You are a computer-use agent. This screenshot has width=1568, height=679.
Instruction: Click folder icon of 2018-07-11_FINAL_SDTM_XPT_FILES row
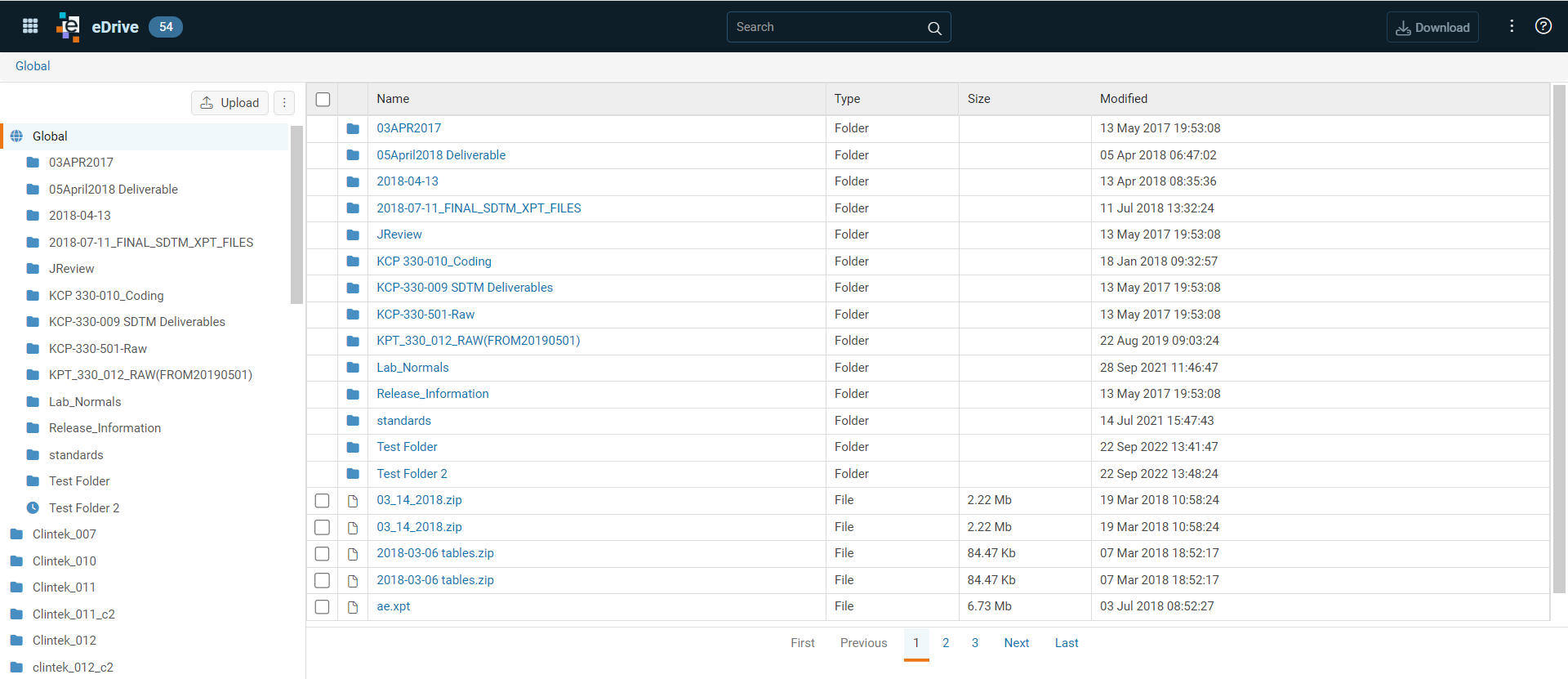(x=353, y=208)
